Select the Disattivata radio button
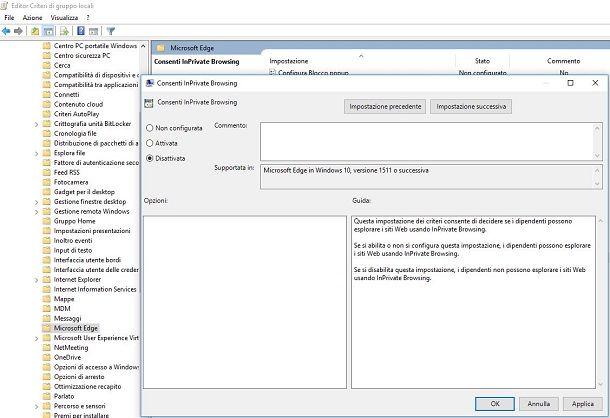This screenshot has height=418, width=610. click(x=150, y=158)
